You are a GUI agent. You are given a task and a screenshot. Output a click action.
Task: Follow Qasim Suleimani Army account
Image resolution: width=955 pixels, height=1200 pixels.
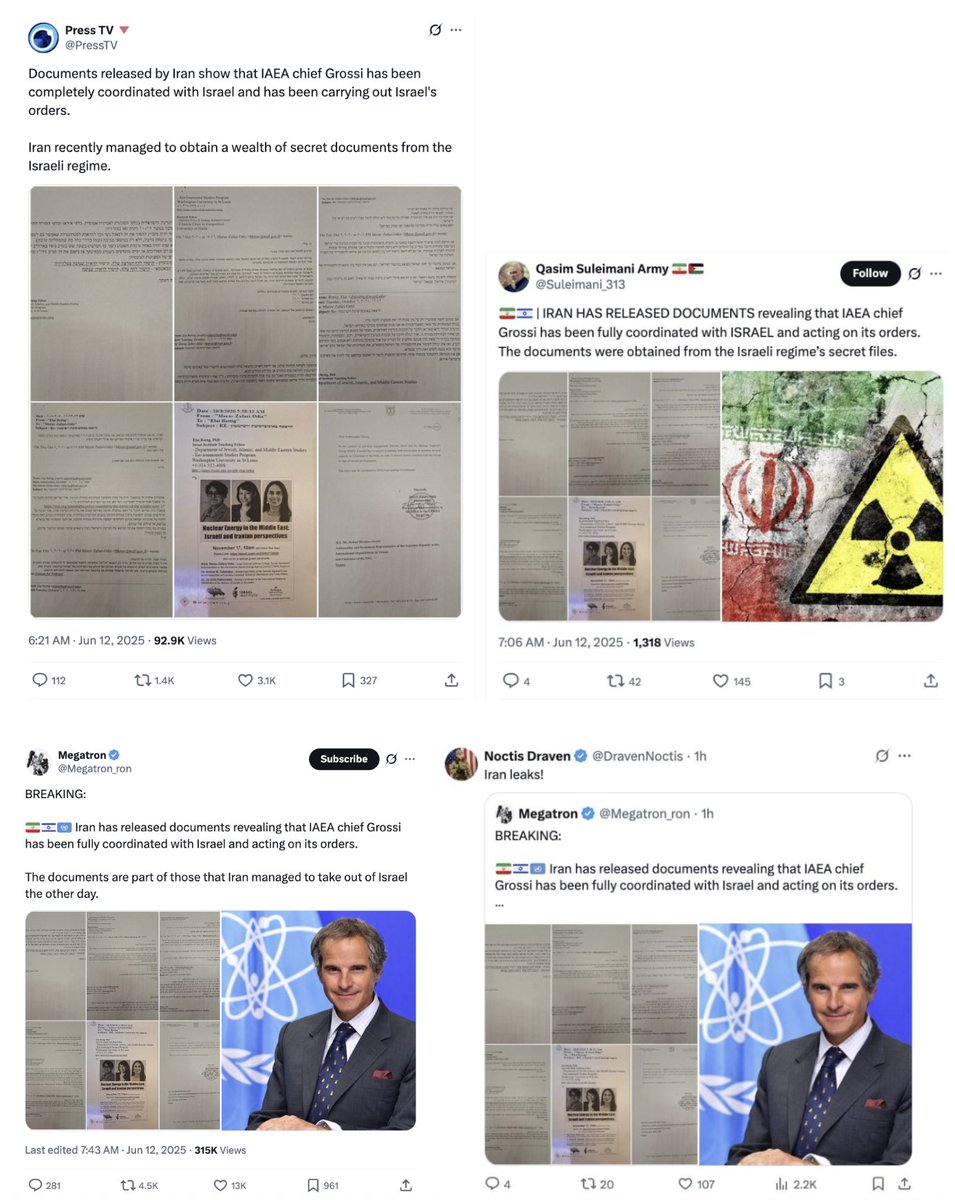(x=870, y=273)
